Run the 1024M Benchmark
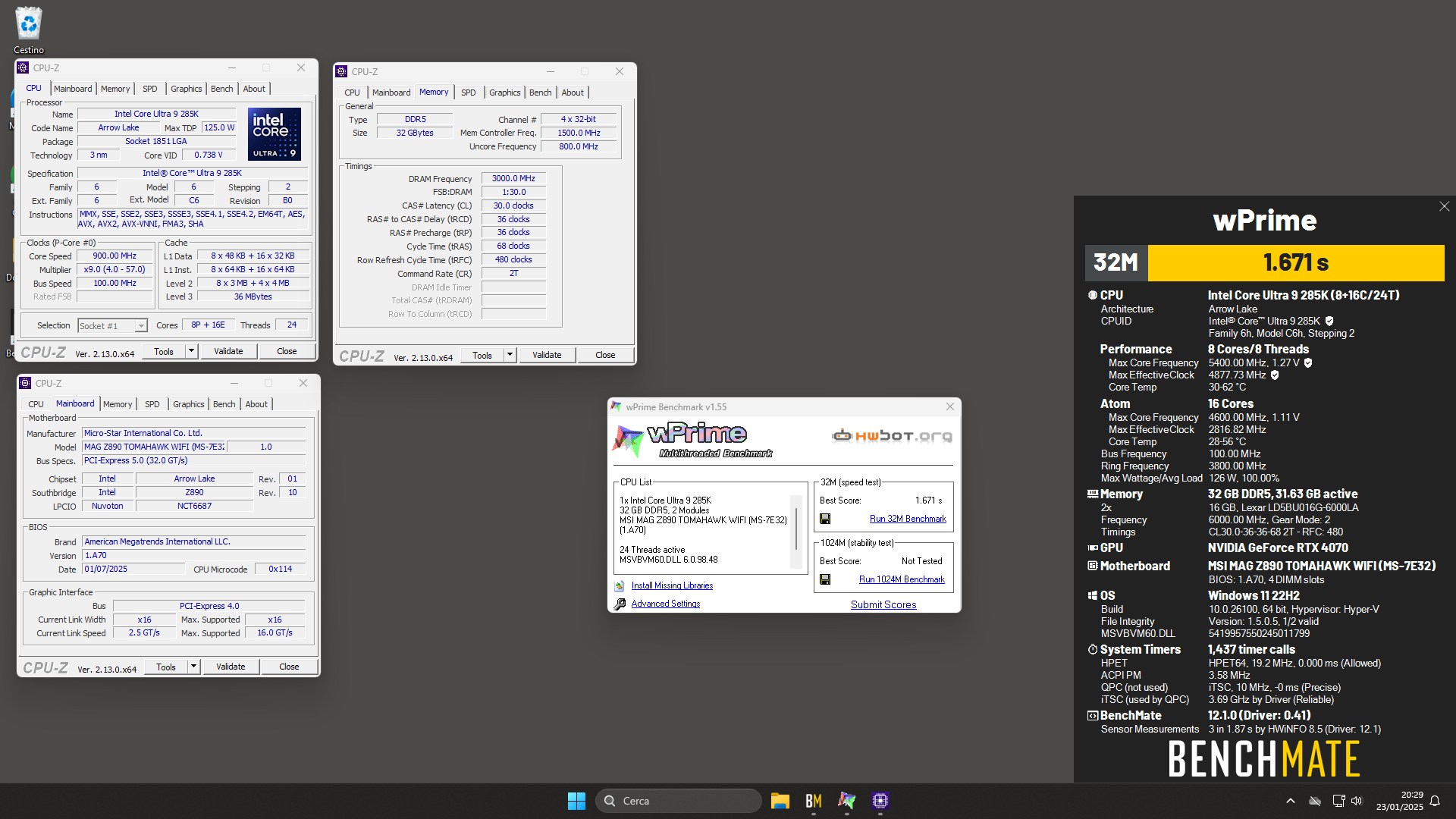Screen dimensions: 1456x819 pyautogui.click(x=902, y=580)
